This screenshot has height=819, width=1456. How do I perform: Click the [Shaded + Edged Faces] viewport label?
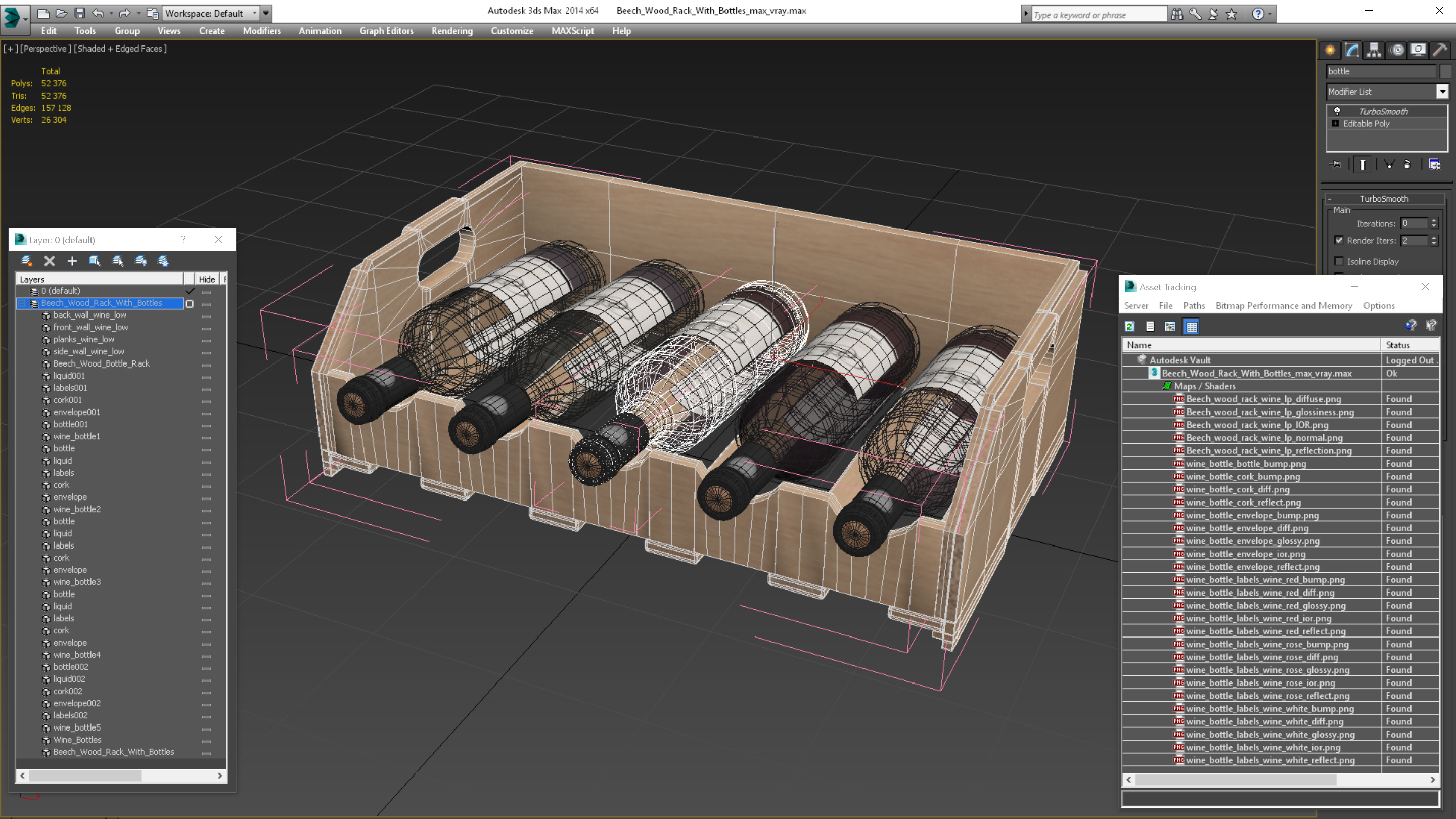pos(120,49)
